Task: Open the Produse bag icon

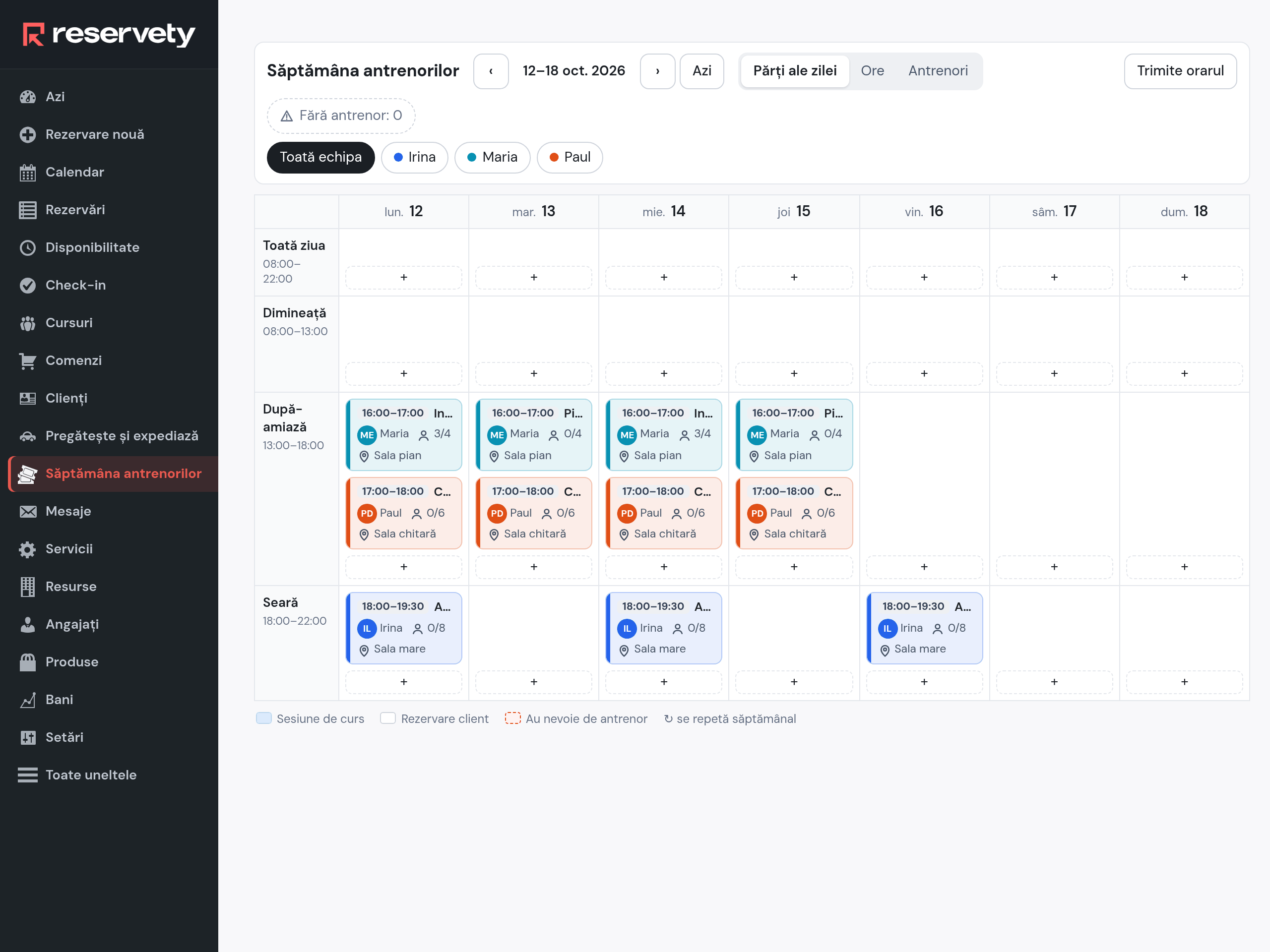Action: point(28,662)
